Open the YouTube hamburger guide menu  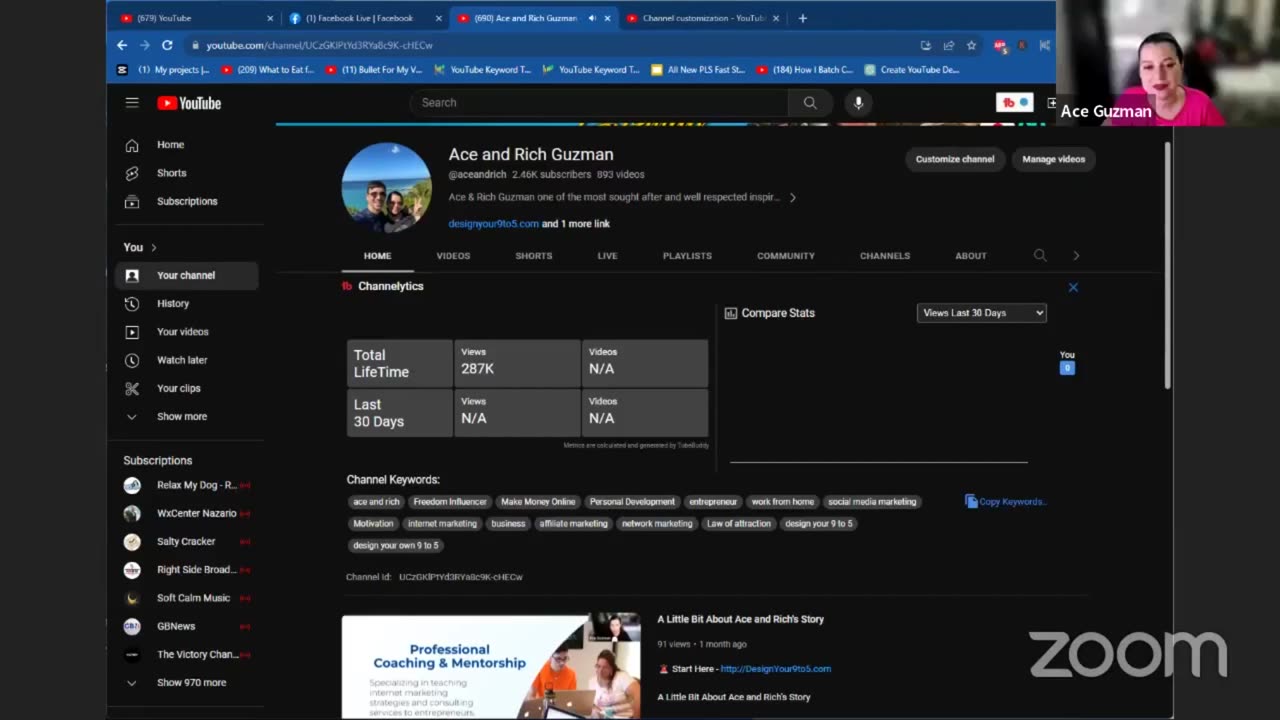(x=132, y=102)
